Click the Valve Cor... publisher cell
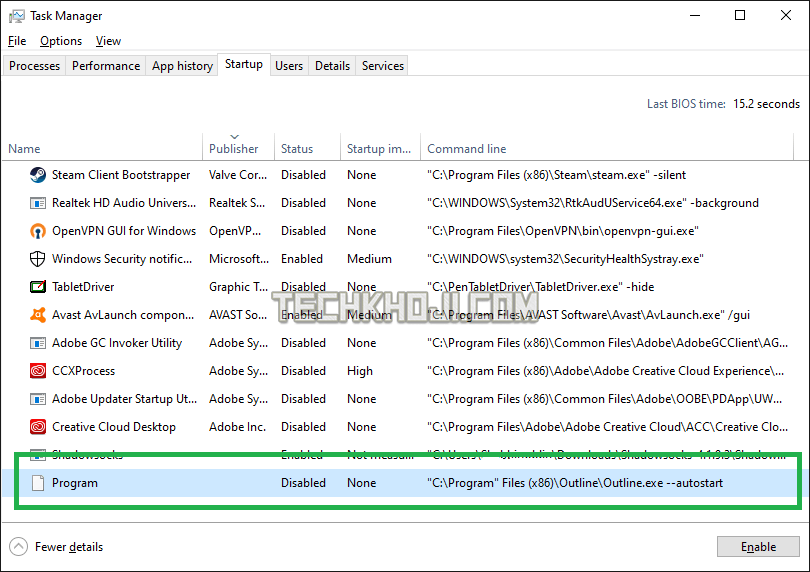This screenshot has width=810, height=572. pyautogui.click(x=238, y=175)
